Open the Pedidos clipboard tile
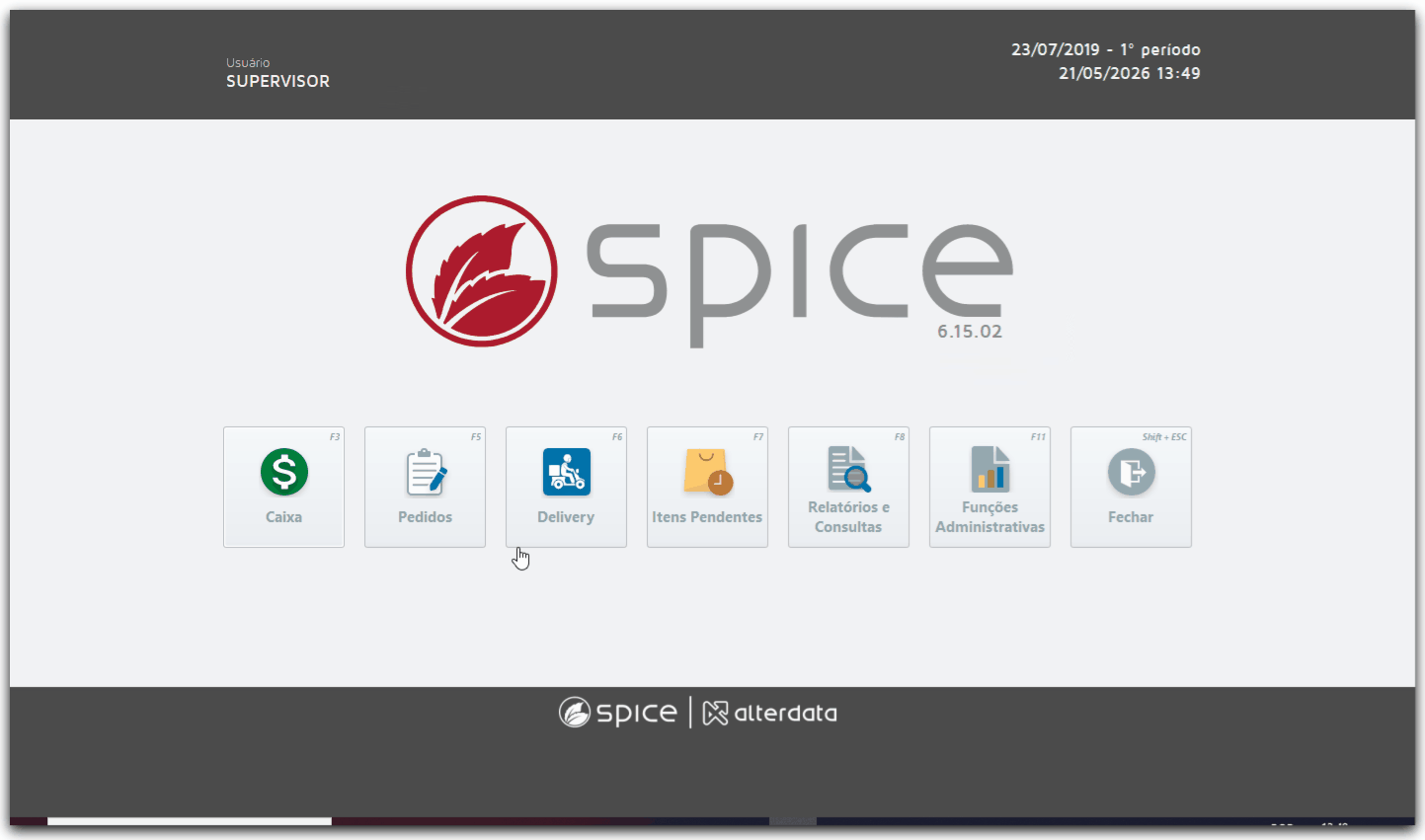This screenshot has width=1425, height=840. 425,487
